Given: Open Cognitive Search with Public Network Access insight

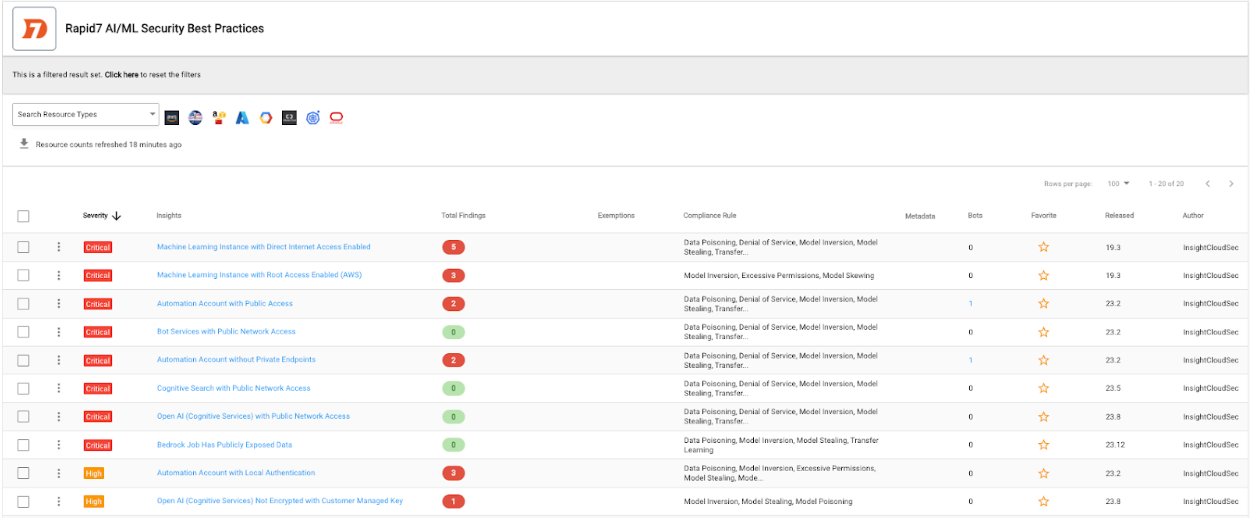Looking at the screenshot, I should [x=233, y=388].
